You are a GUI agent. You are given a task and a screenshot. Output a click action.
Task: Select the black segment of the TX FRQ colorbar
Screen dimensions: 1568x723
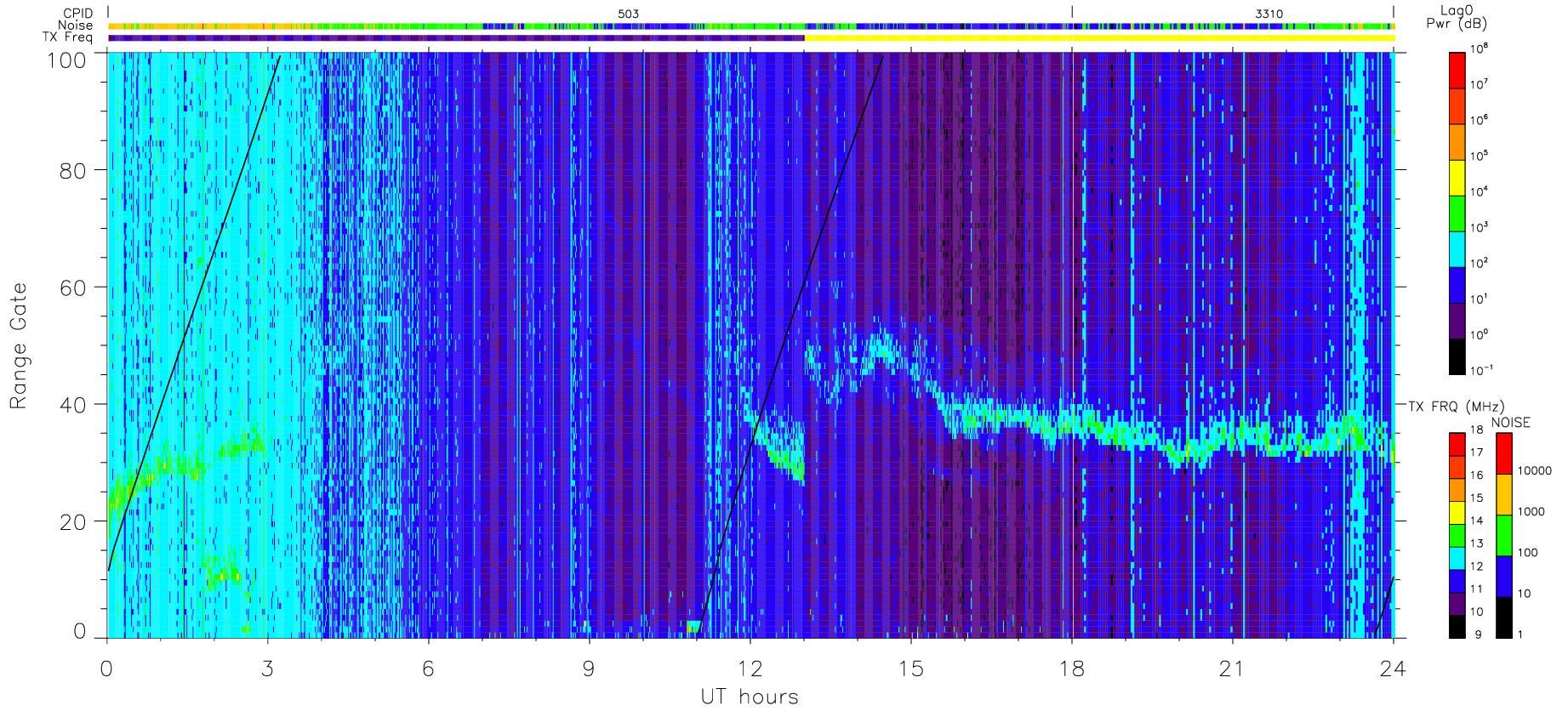tap(1457, 627)
